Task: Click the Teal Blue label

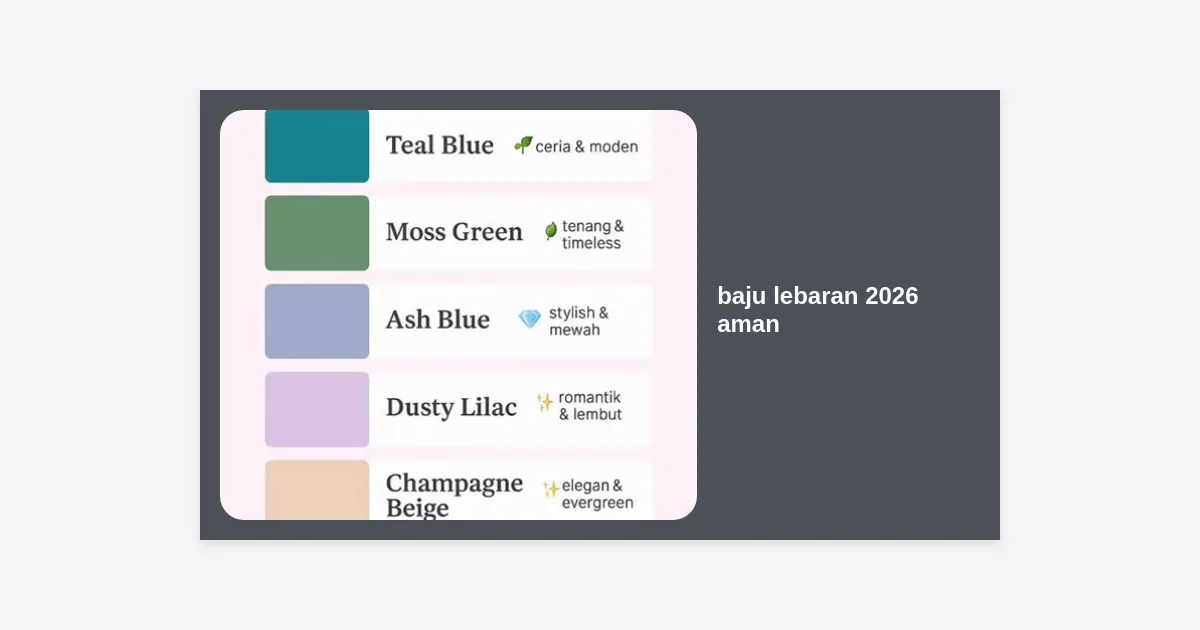Action: pyautogui.click(x=440, y=146)
